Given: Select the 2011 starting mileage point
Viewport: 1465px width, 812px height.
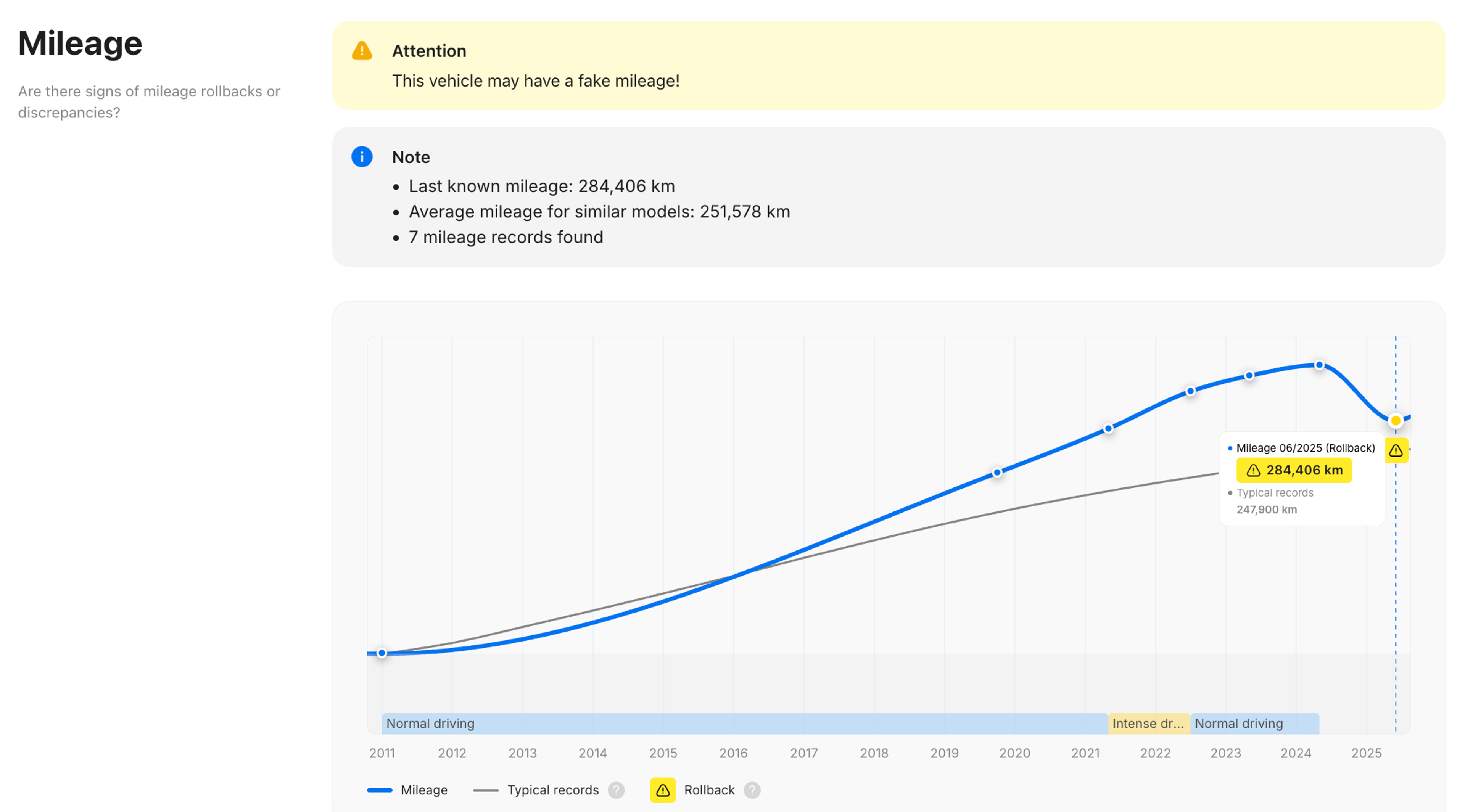Looking at the screenshot, I should pyautogui.click(x=382, y=653).
